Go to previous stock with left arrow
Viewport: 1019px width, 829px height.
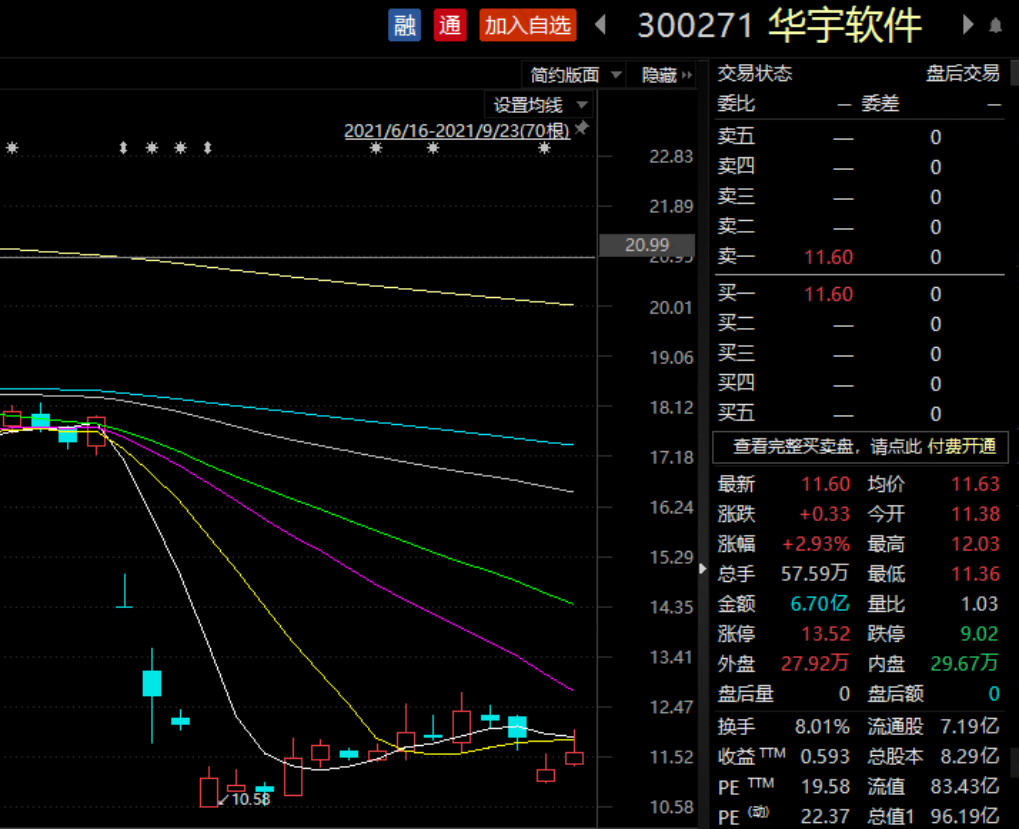(600, 25)
